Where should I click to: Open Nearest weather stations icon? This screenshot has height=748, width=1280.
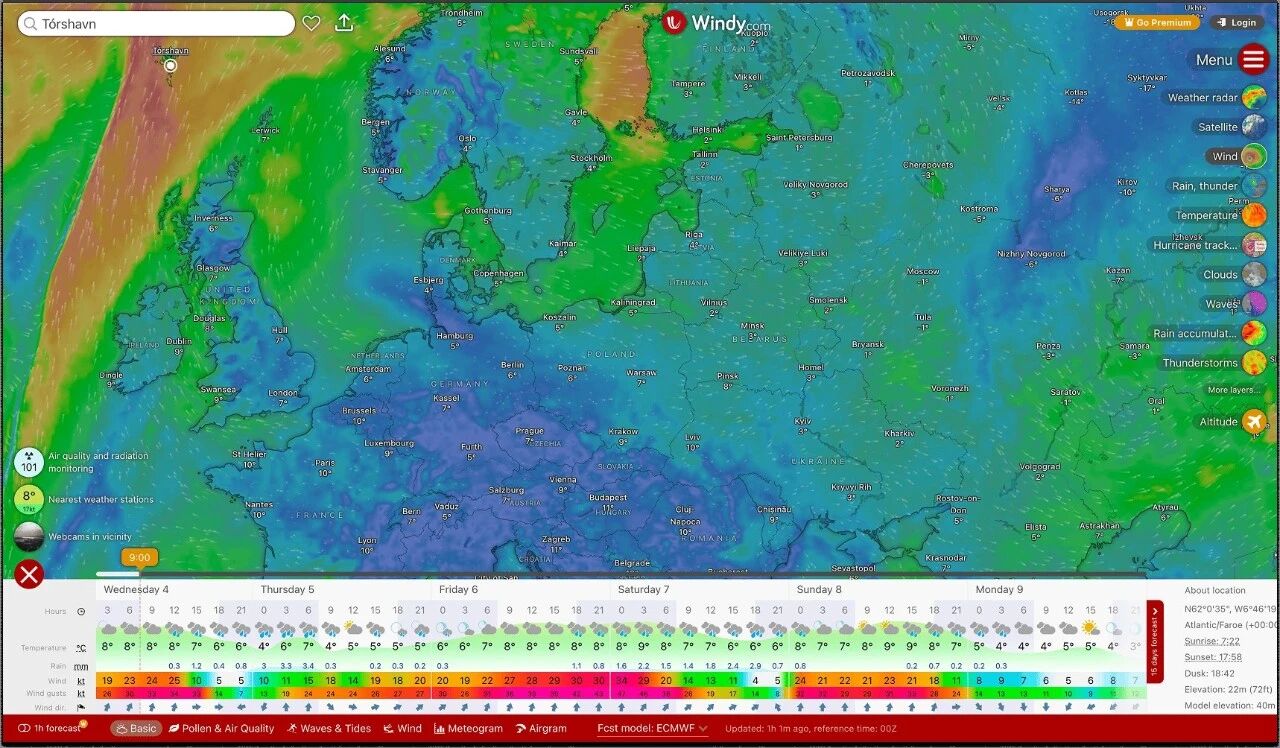click(x=29, y=499)
